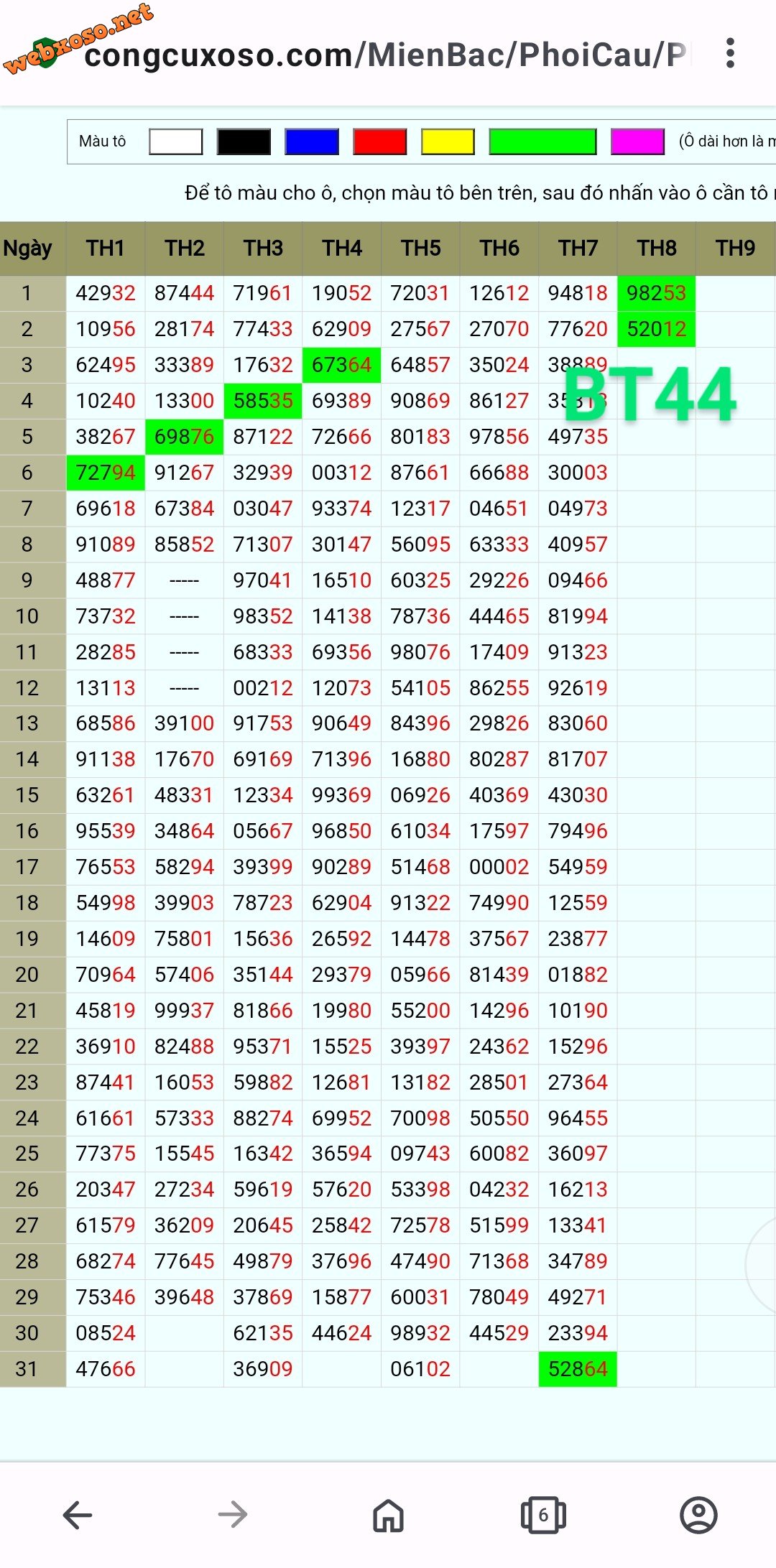Click cell 98253 in TH8 column
The height and width of the screenshot is (1568, 776).
point(657,293)
